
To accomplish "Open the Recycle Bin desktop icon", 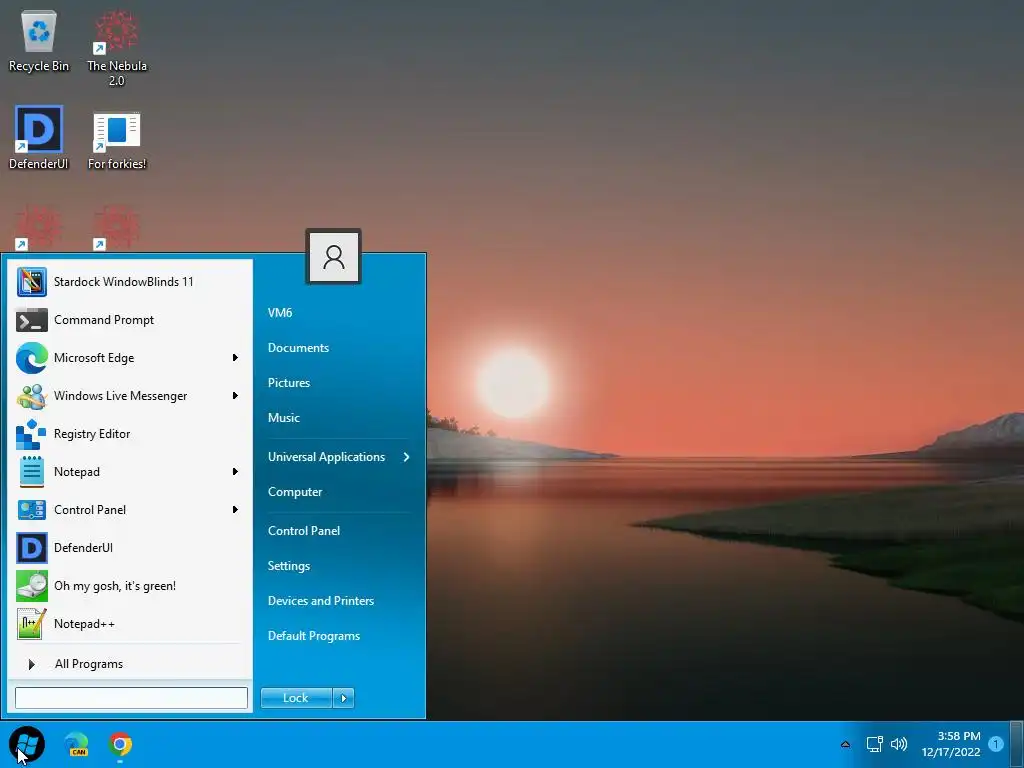I will coord(39,42).
